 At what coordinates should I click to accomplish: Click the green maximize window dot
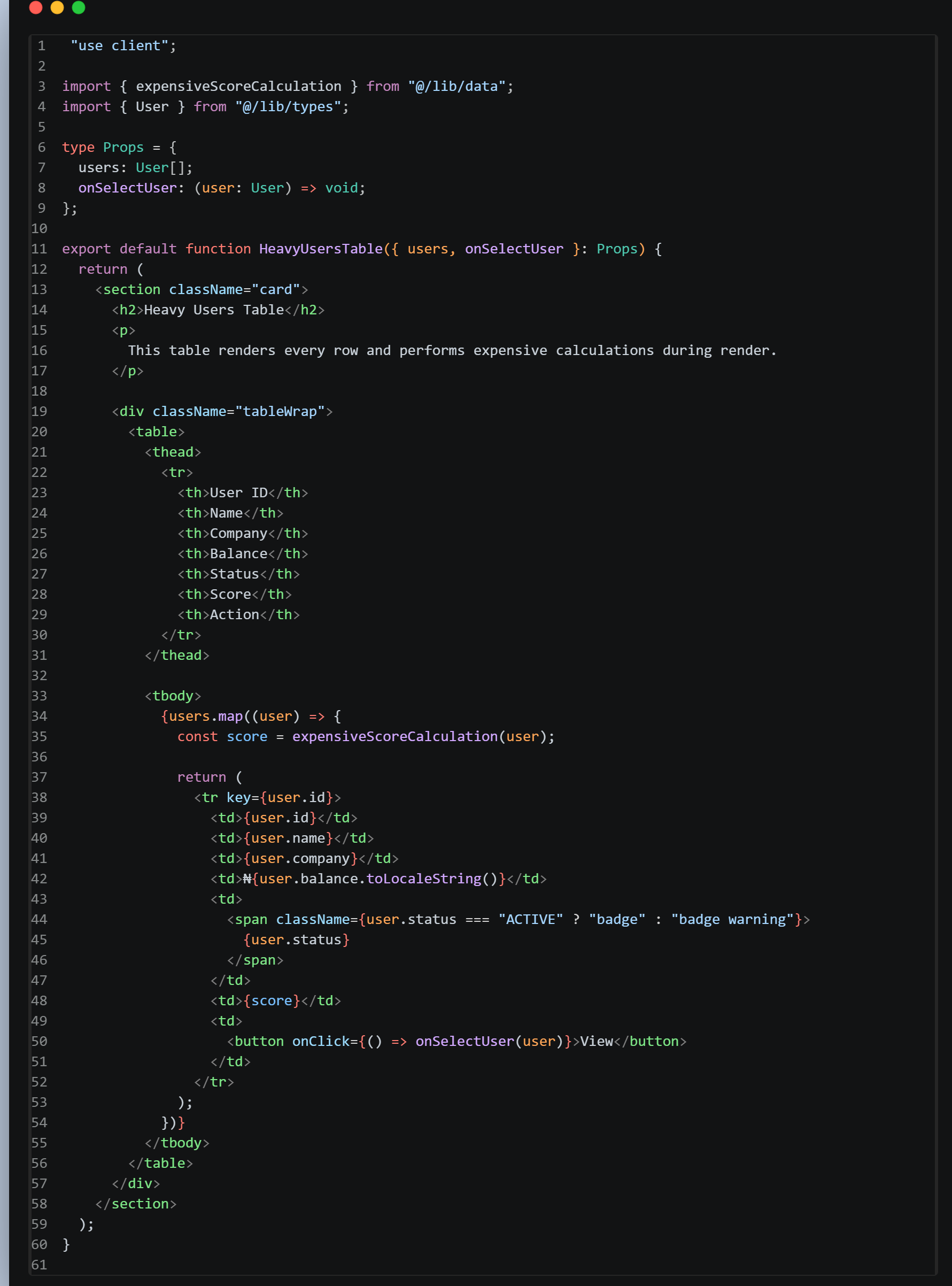(79, 7)
